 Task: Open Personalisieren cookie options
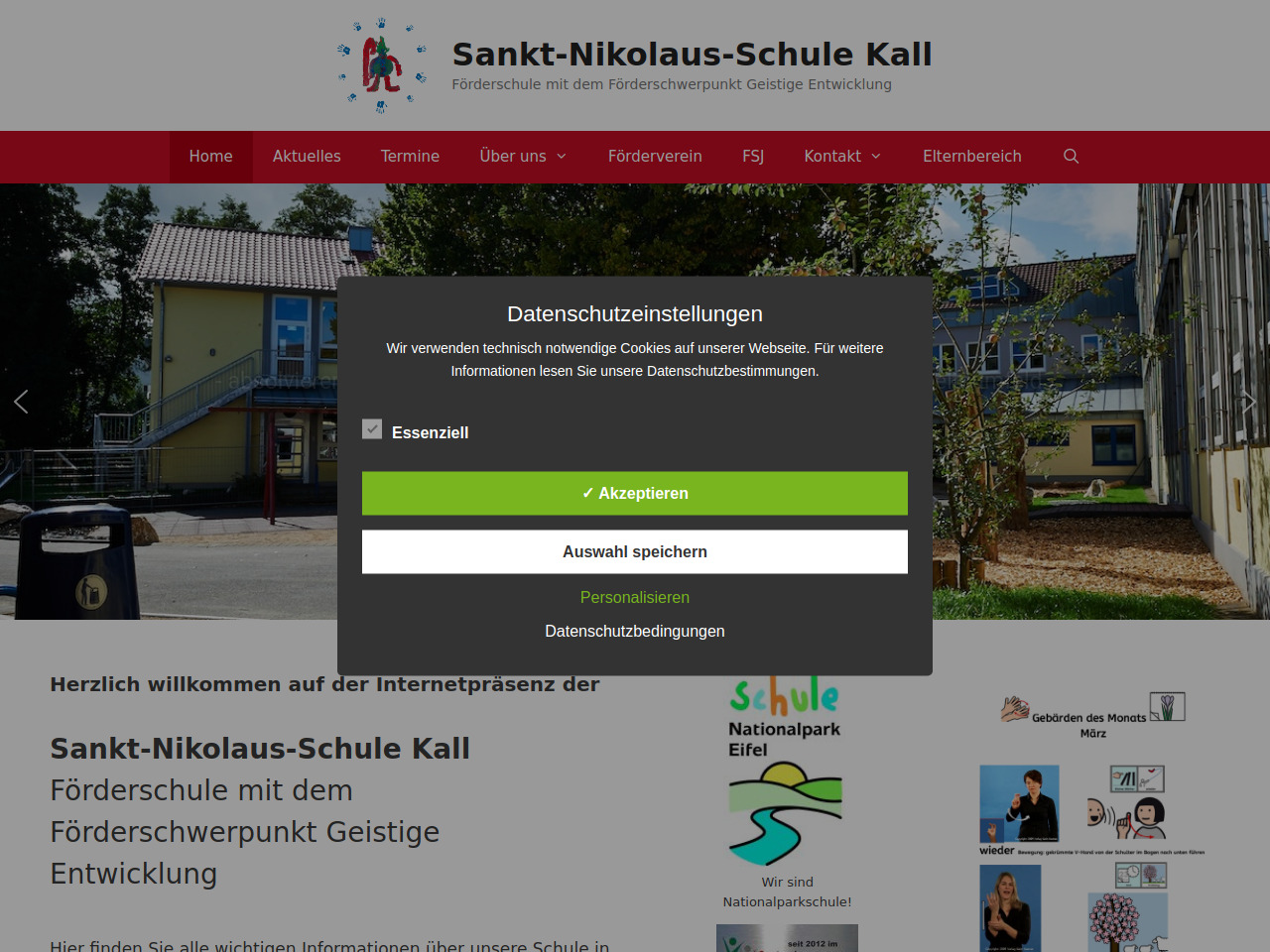(635, 597)
